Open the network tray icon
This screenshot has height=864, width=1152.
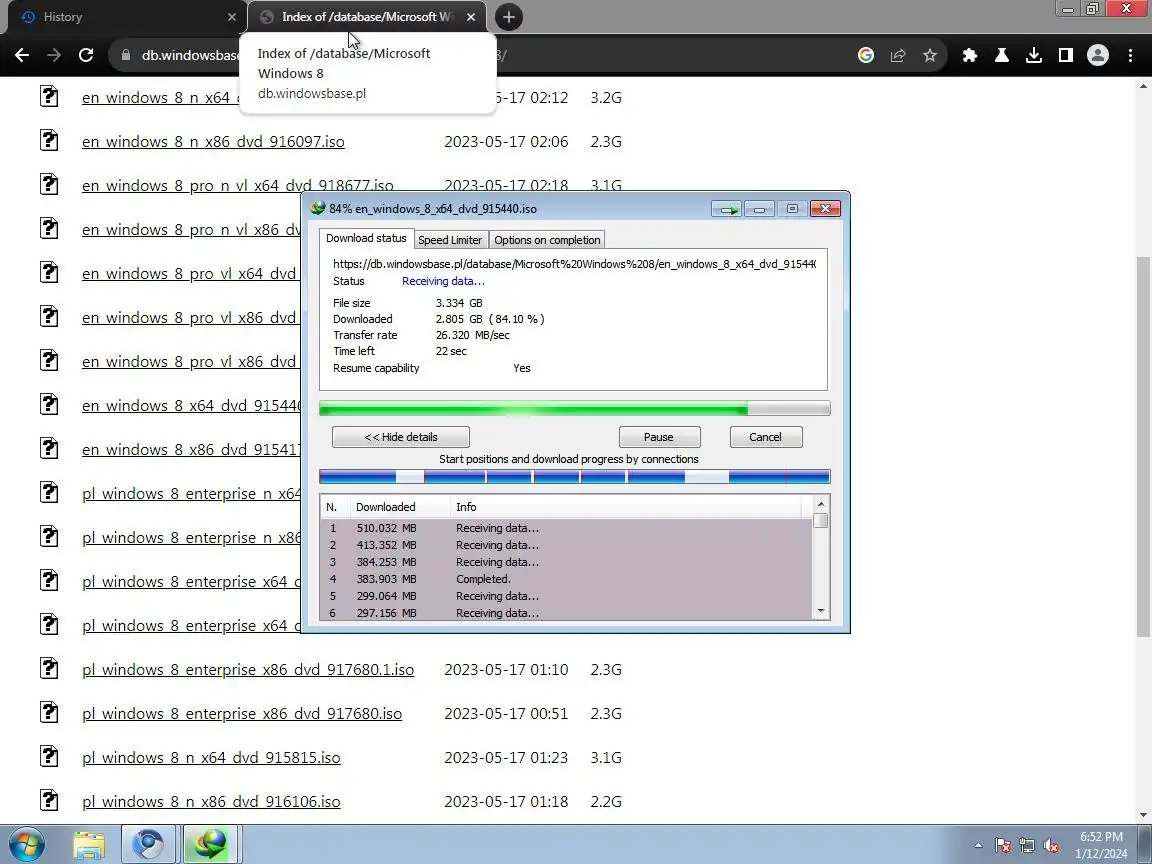[x=1027, y=846]
